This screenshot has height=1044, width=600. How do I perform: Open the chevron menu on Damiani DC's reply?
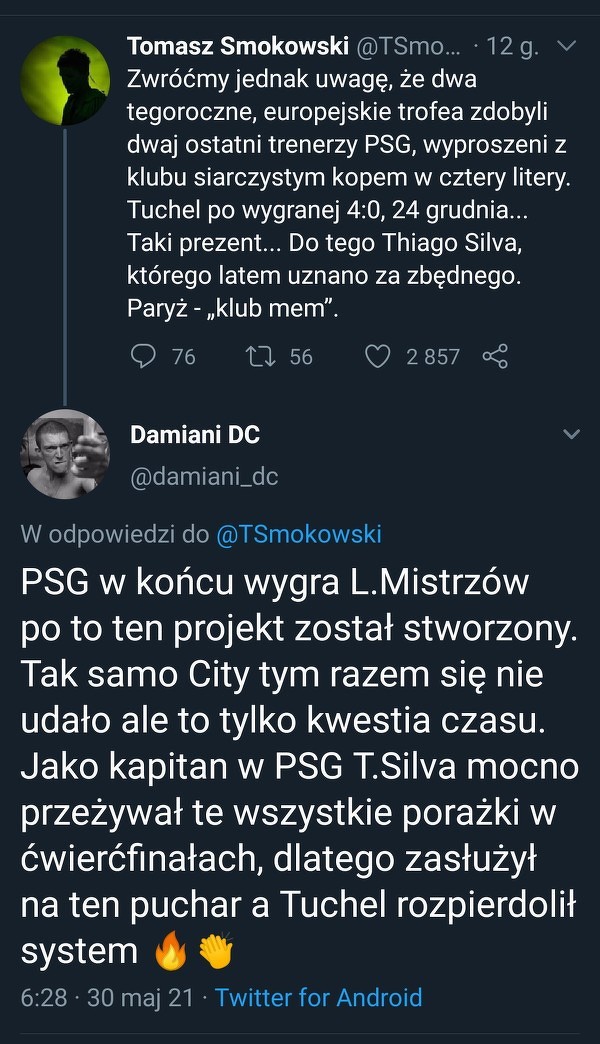pyautogui.click(x=571, y=434)
